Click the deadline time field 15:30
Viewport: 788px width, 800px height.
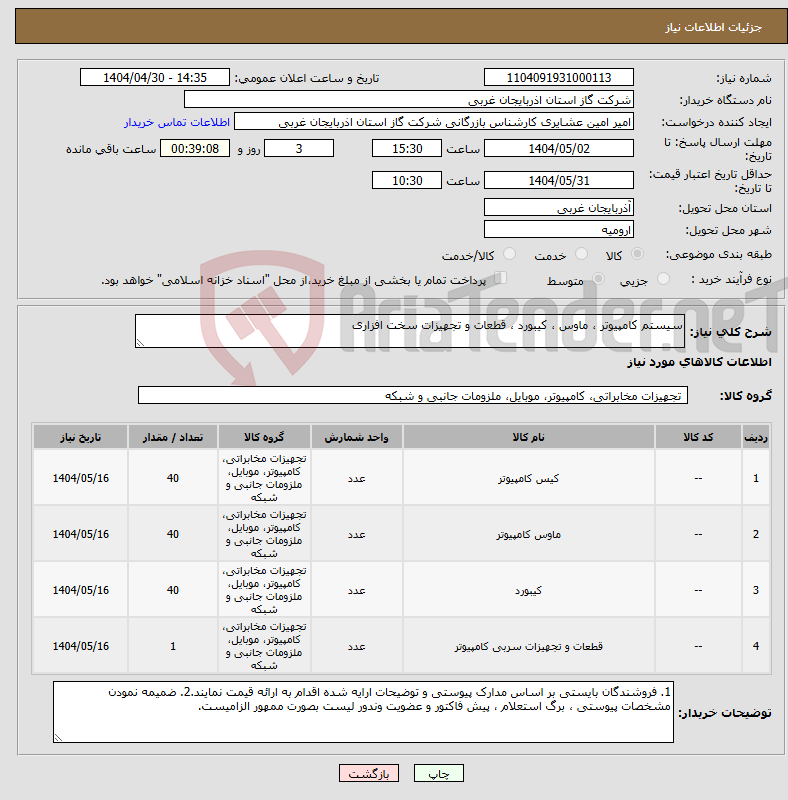tap(406, 148)
